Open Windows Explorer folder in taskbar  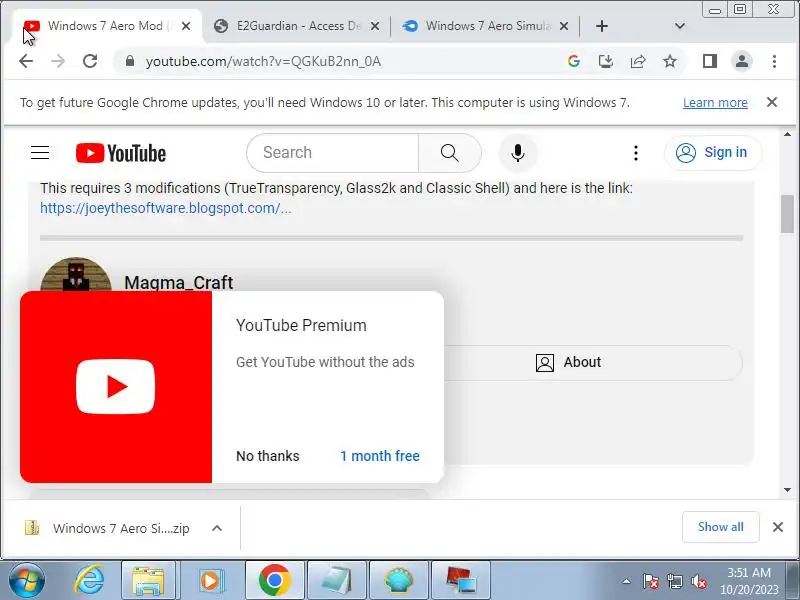coord(148,581)
